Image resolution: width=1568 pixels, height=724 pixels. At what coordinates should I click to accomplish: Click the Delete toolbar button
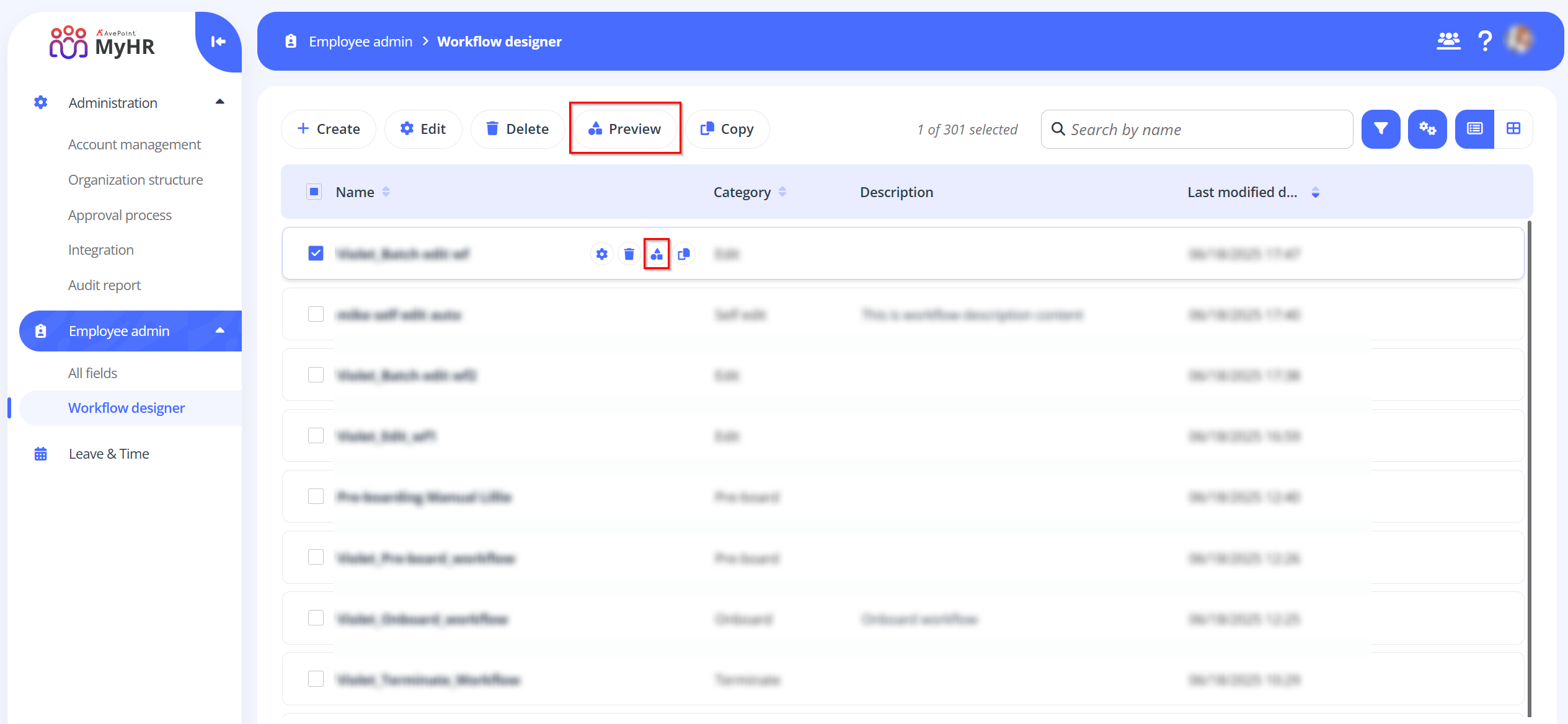[518, 129]
